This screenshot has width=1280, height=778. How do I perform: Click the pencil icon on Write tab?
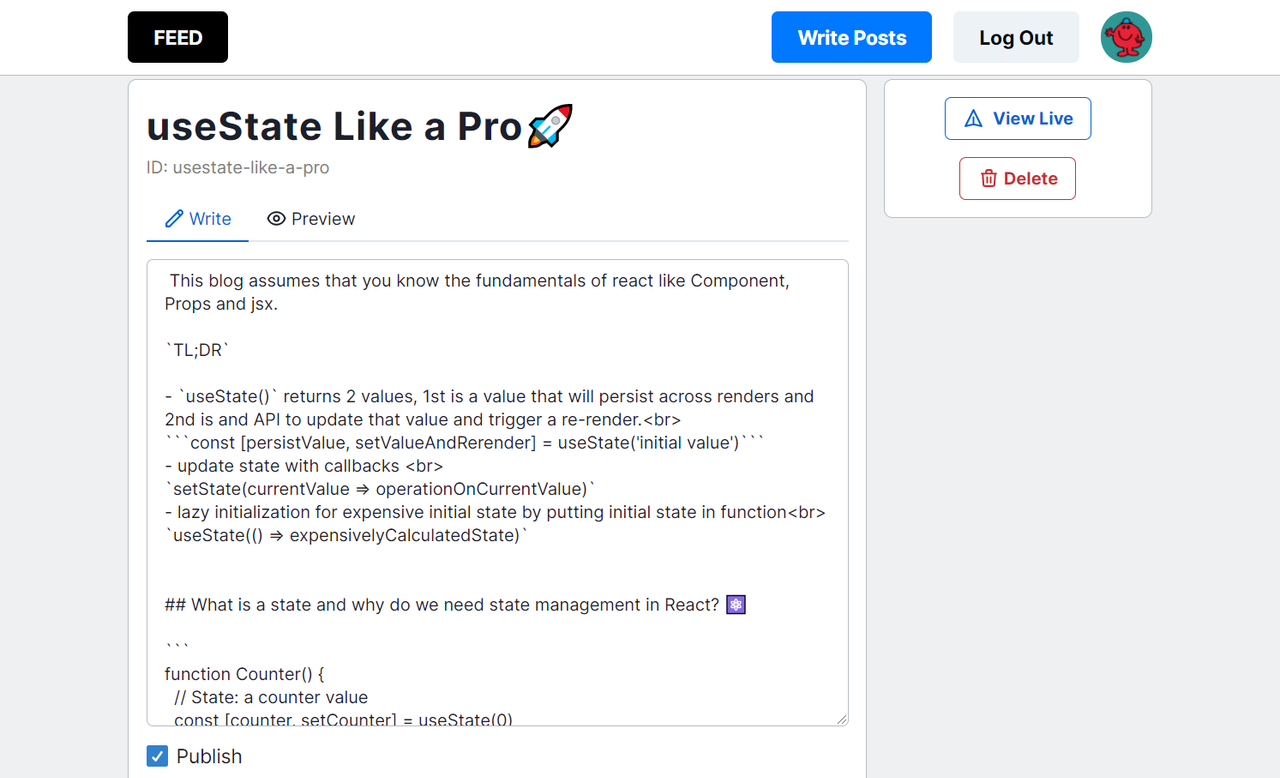pyautogui.click(x=174, y=219)
